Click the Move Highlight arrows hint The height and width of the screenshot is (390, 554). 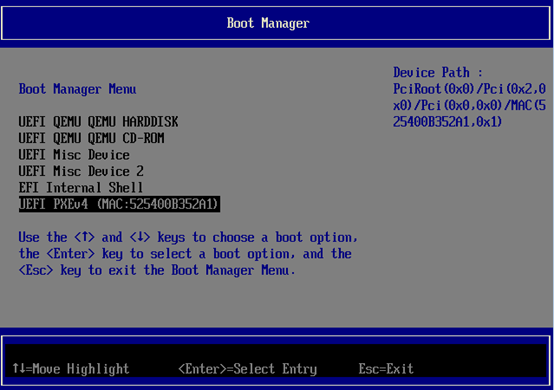(x=71, y=369)
